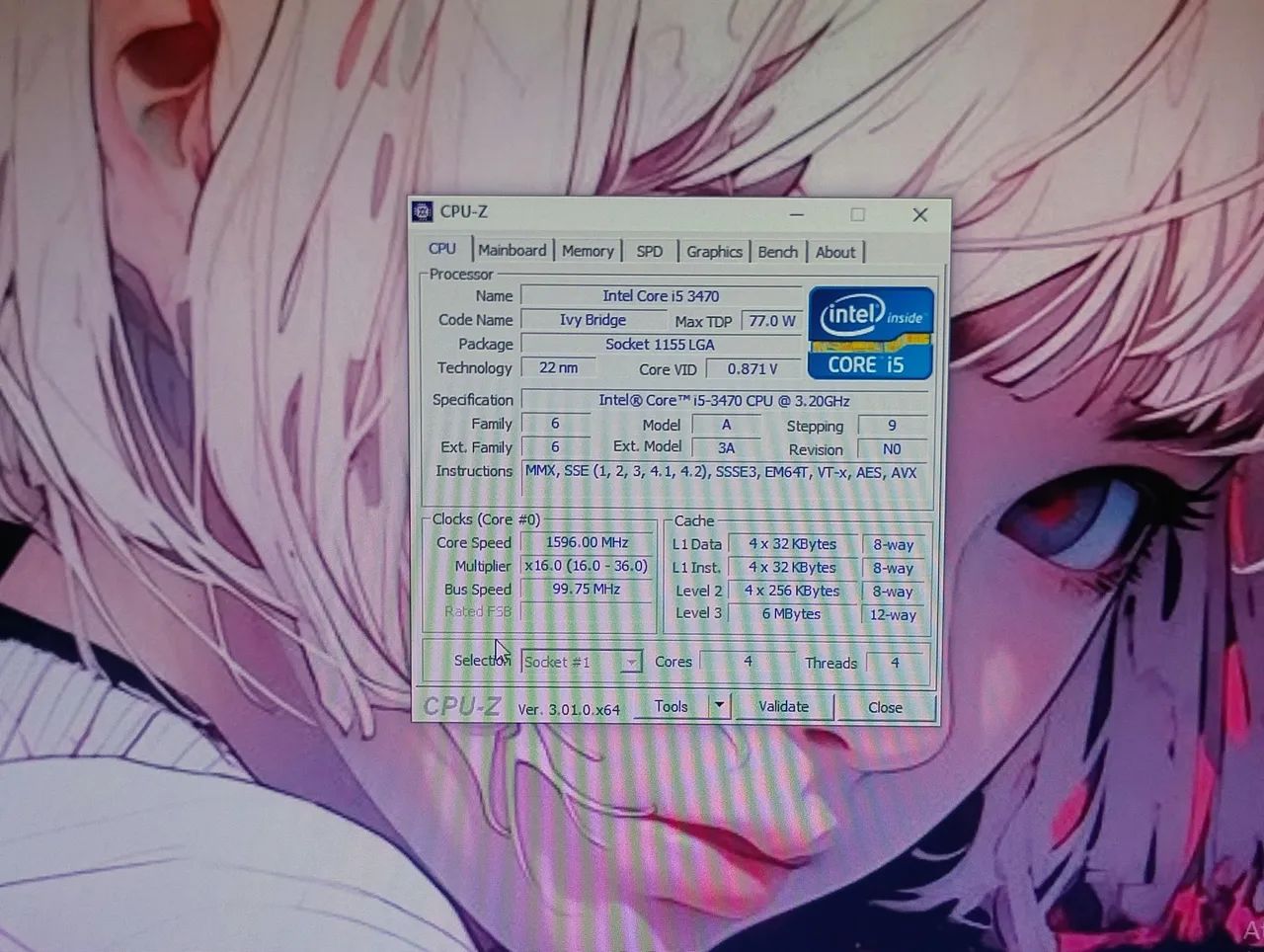Click the Revision value 'N0'

click(x=892, y=449)
